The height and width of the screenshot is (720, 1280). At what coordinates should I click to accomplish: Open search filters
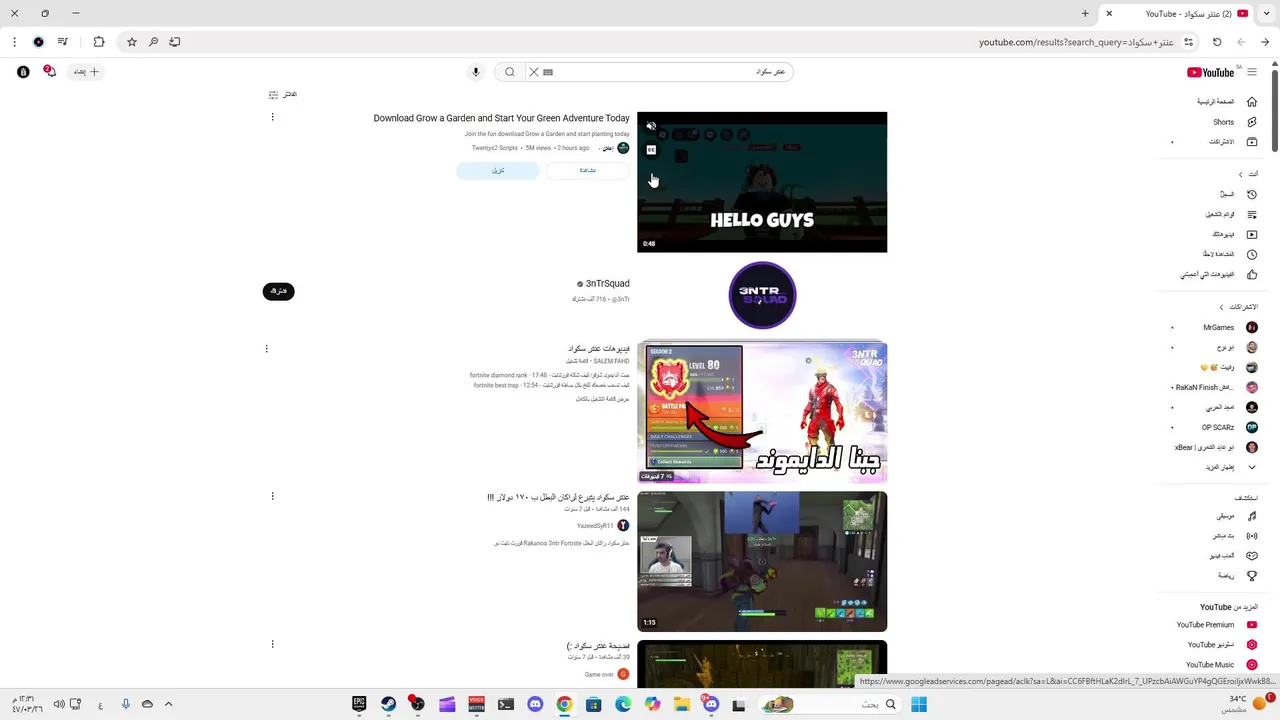click(283, 94)
